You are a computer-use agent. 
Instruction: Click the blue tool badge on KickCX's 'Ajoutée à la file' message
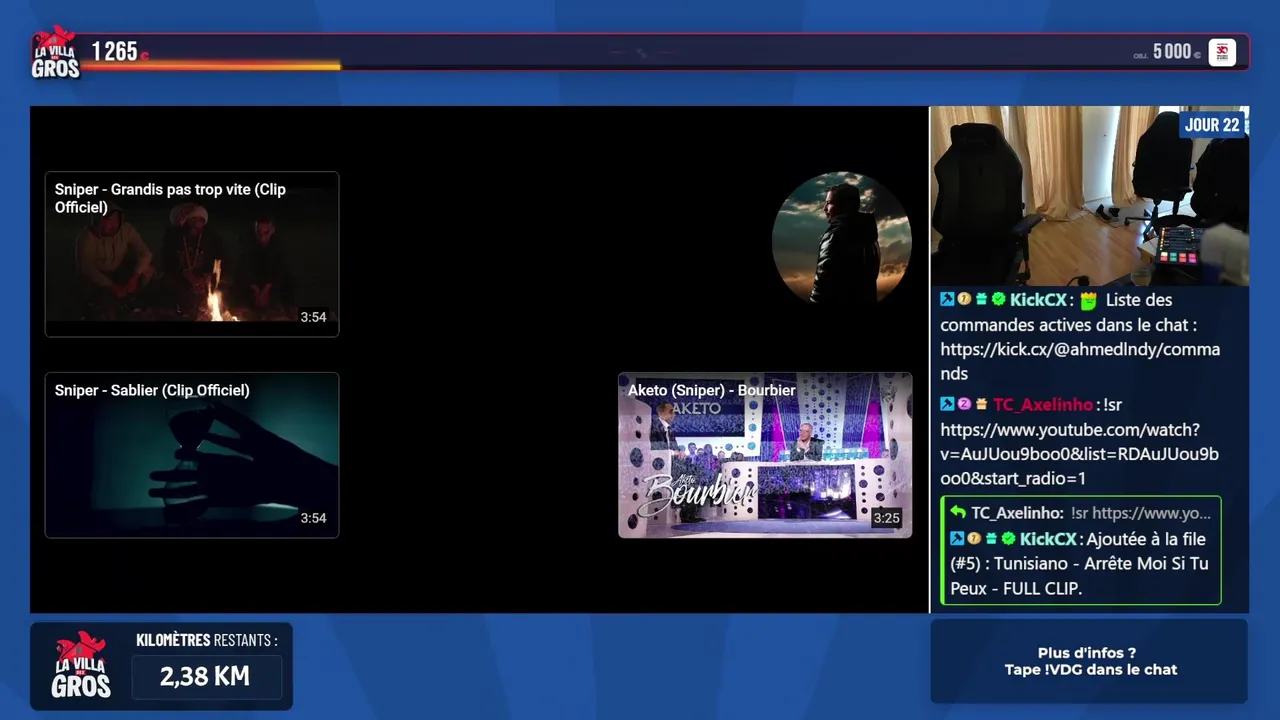[957, 538]
